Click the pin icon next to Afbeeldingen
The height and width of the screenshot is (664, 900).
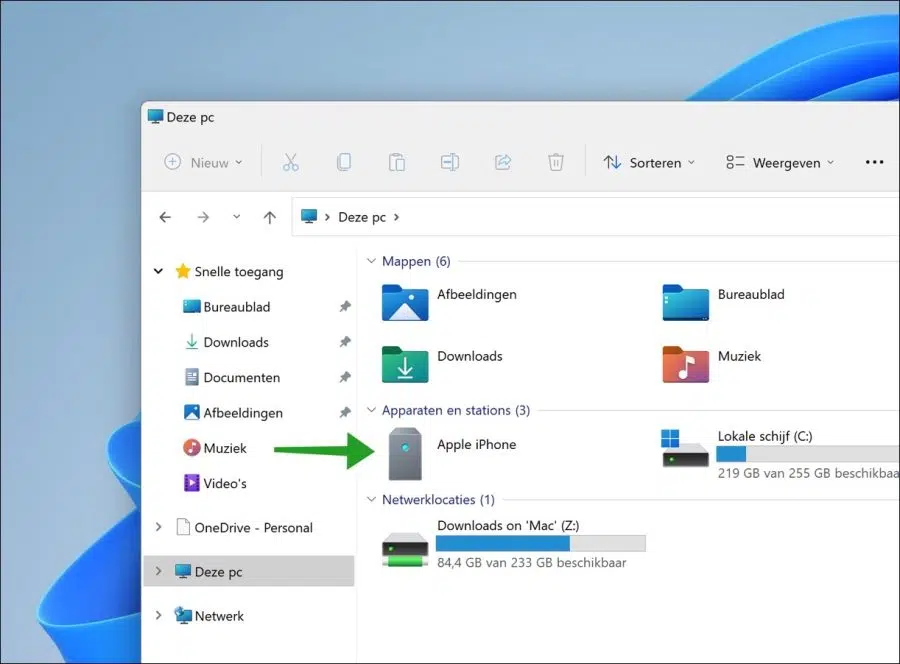pyautogui.click(x=344, y=413)
